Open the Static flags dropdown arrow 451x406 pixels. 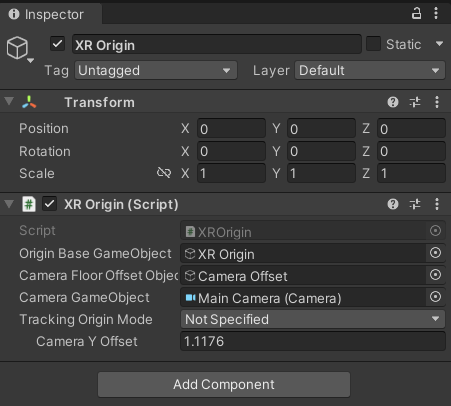(x=439, y=44)
